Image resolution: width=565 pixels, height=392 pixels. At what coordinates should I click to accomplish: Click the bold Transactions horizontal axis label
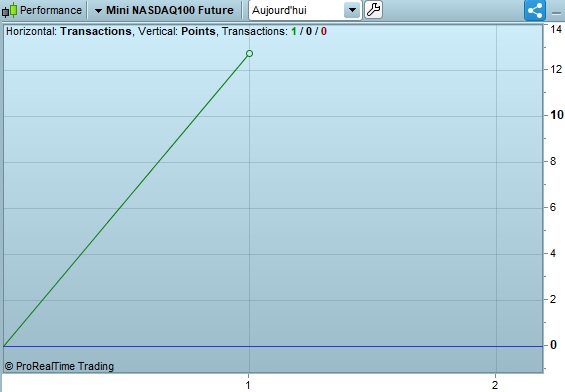pyautogui.click(x=95, y=31)
